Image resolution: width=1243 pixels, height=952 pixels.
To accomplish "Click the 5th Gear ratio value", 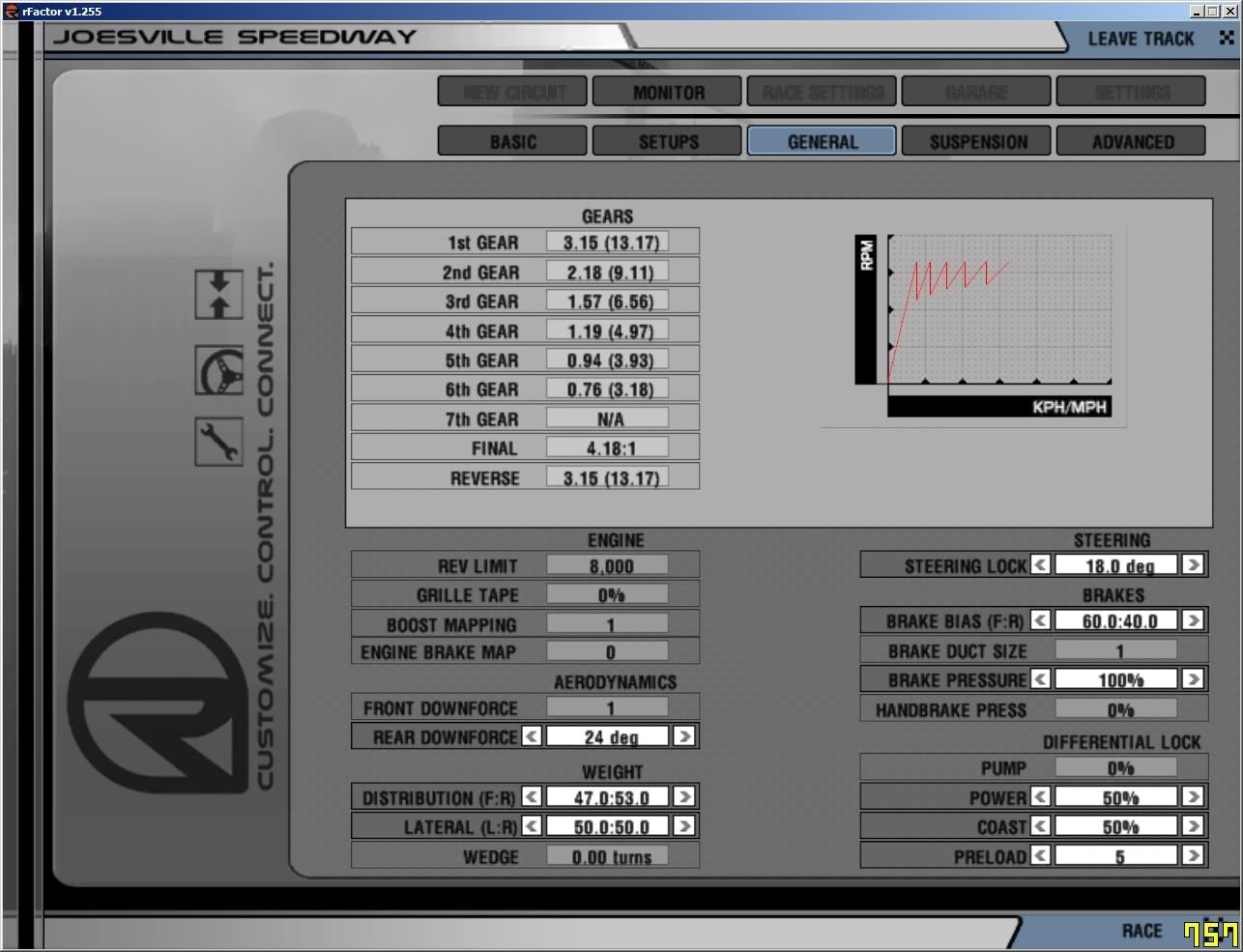I will [608, 360].
